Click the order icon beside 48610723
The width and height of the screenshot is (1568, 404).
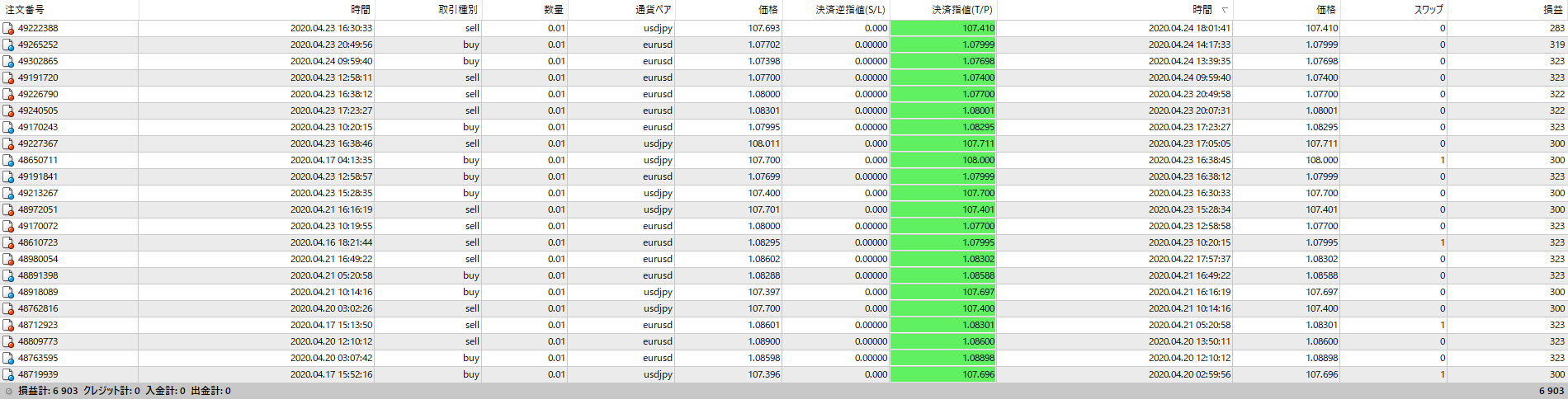(8, 242)
